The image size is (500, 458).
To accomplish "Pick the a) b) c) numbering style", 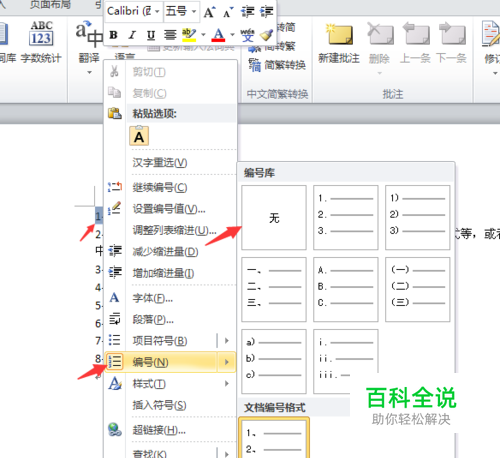I will [x=274, y=361].
